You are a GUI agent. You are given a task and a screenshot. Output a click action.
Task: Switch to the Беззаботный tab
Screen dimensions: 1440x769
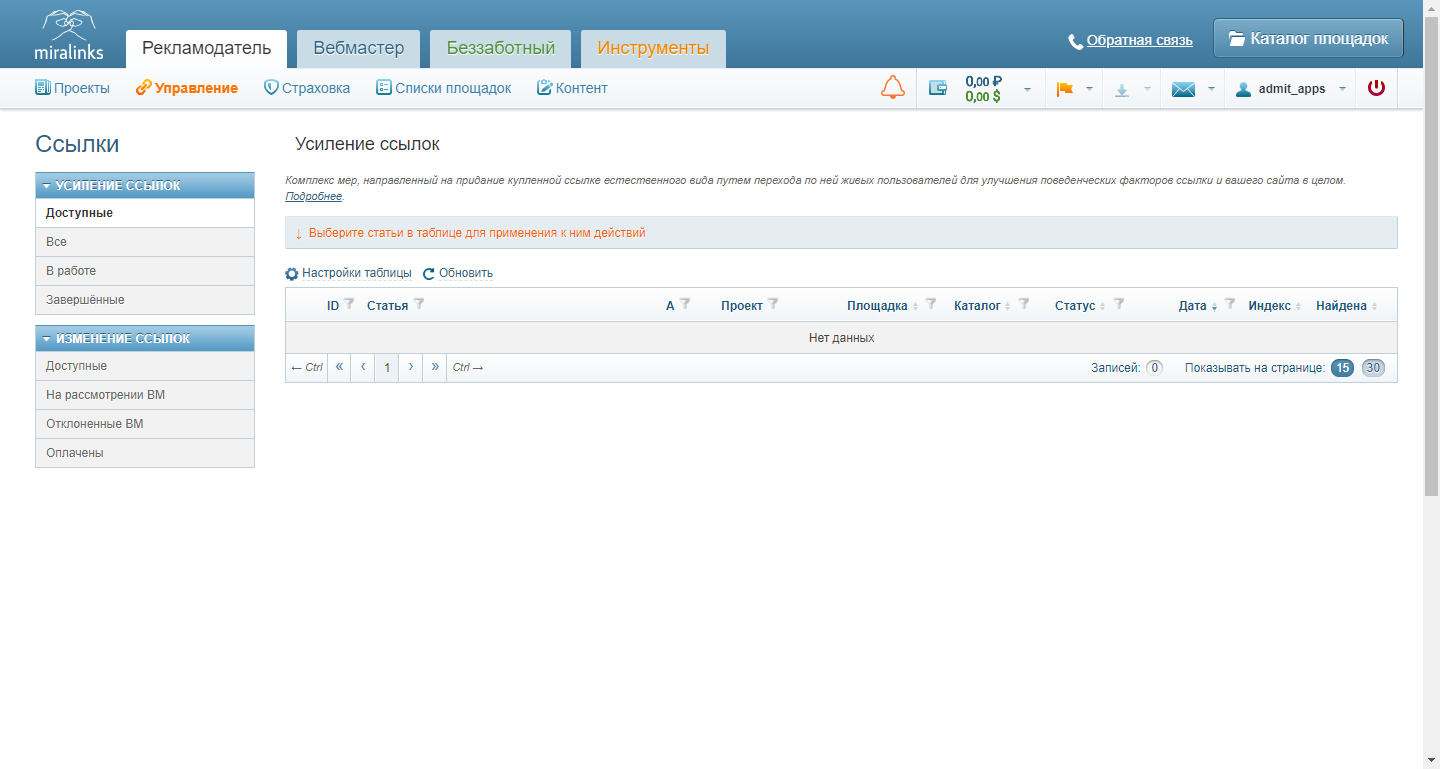click(501, 48)
